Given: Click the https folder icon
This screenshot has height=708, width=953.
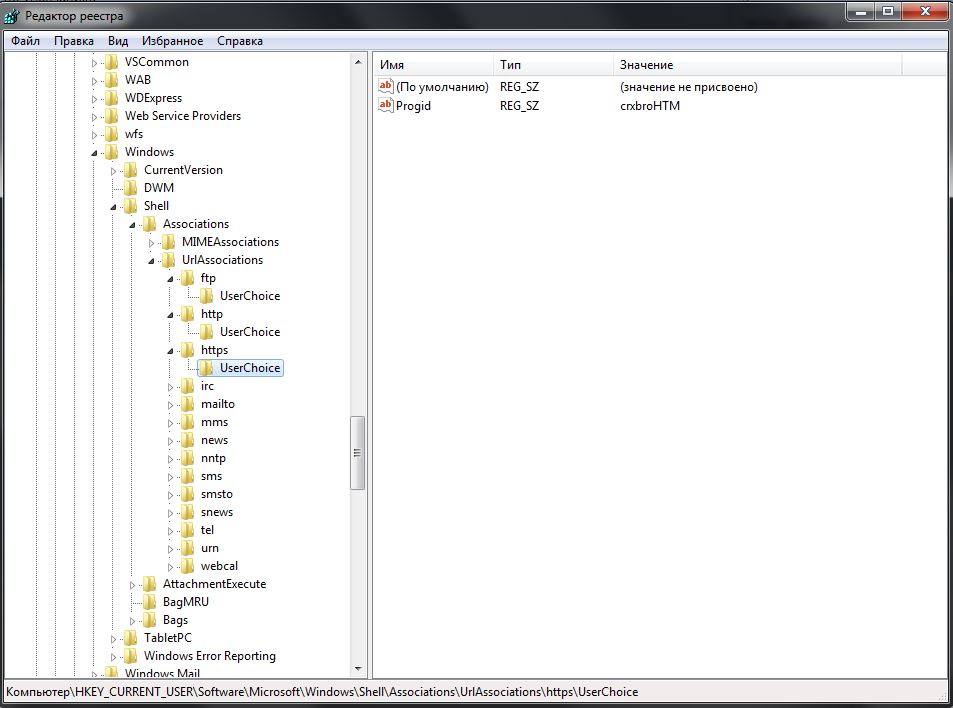Looking at the screenshot, I should [188, 350].
